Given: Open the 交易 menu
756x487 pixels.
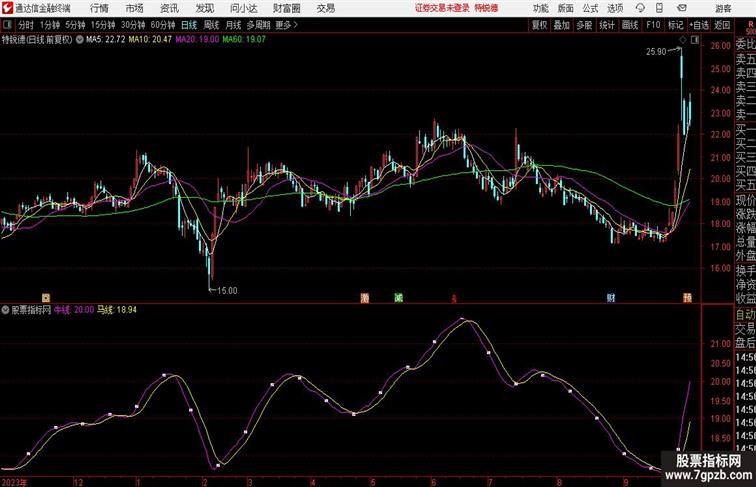Looking at the screenshot, I should point(326,8).
